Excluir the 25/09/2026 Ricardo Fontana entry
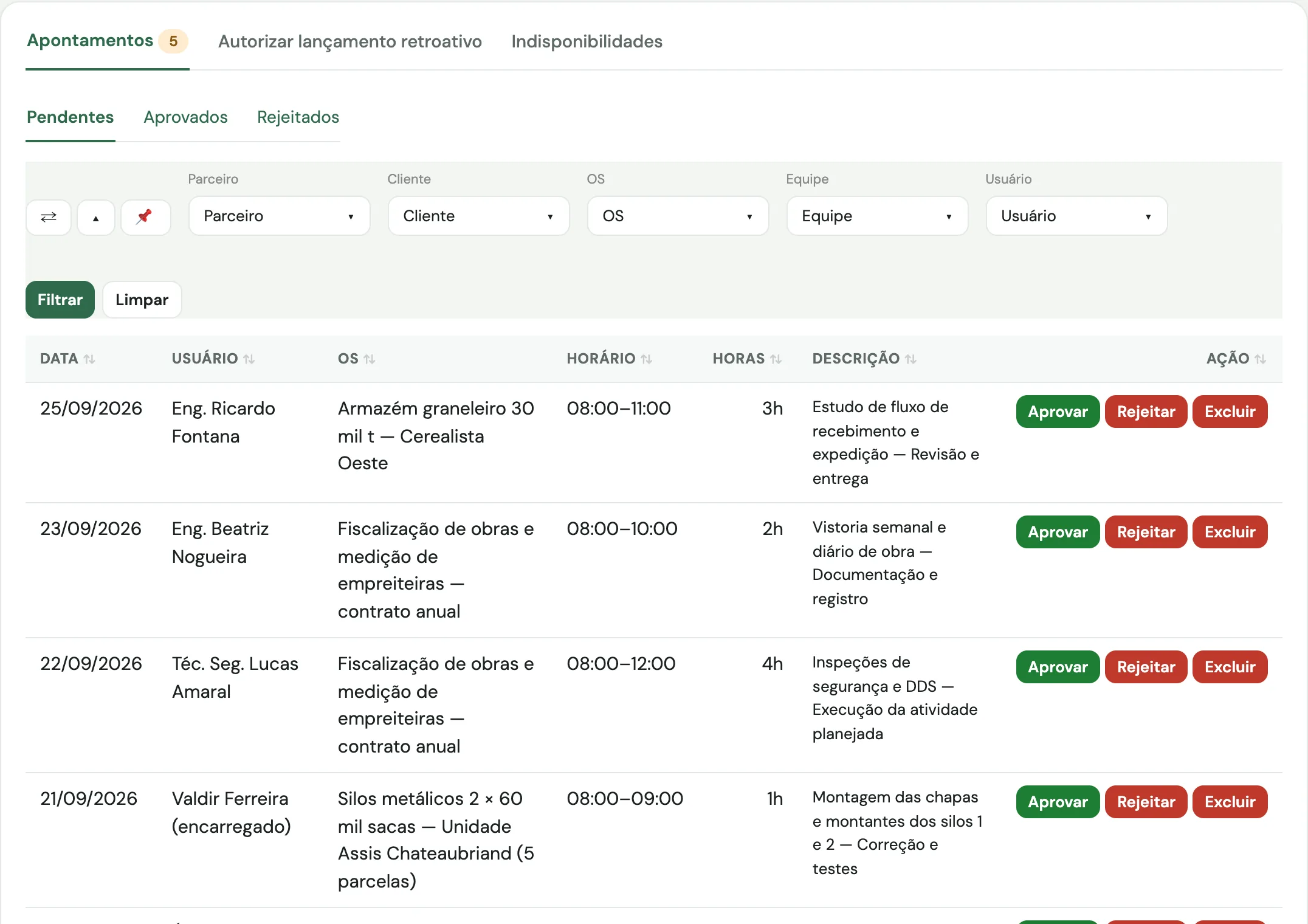The height and width of the screenshot is (924, 1308). point(1230,412)
